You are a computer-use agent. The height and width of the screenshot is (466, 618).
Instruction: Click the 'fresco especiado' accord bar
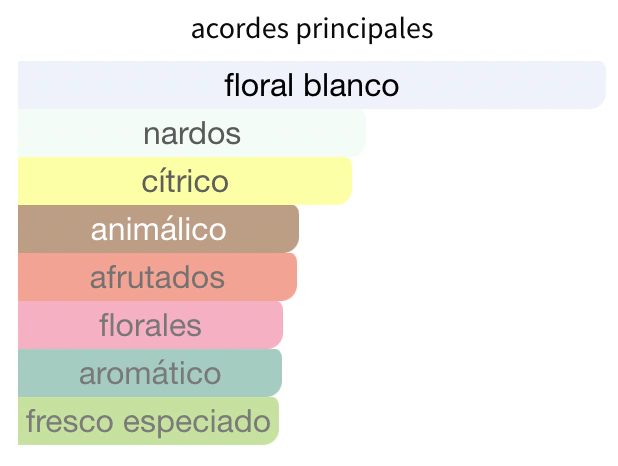[148, 421]
